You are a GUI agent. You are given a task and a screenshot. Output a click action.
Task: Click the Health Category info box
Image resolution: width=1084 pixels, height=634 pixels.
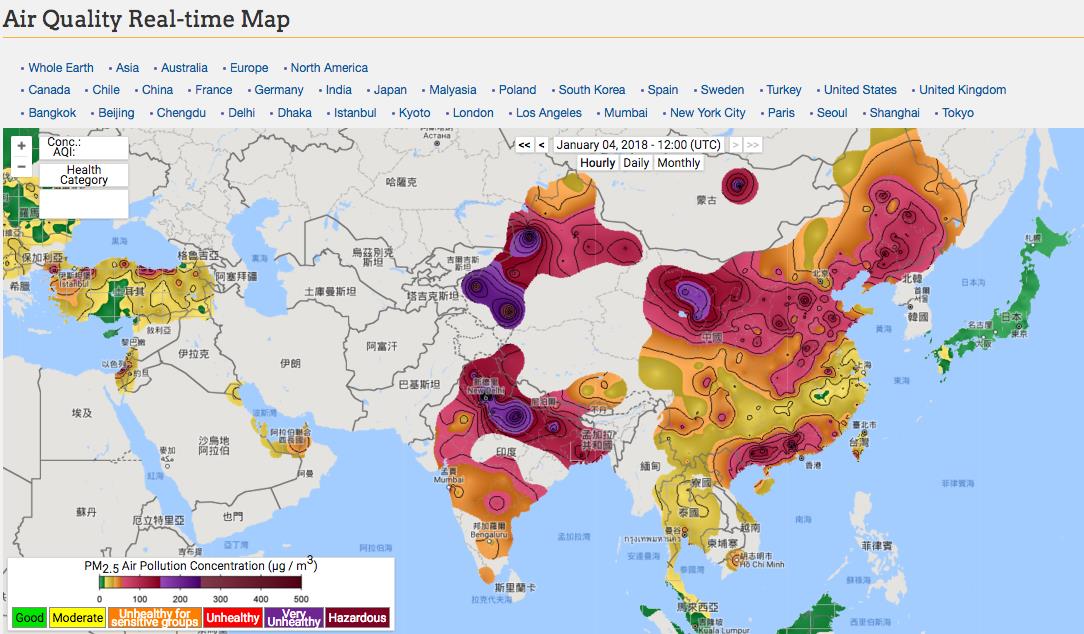point(84,175)
